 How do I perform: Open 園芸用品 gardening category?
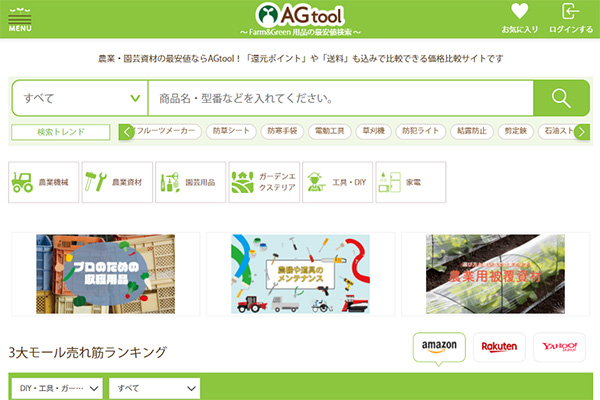pos(191,182)
